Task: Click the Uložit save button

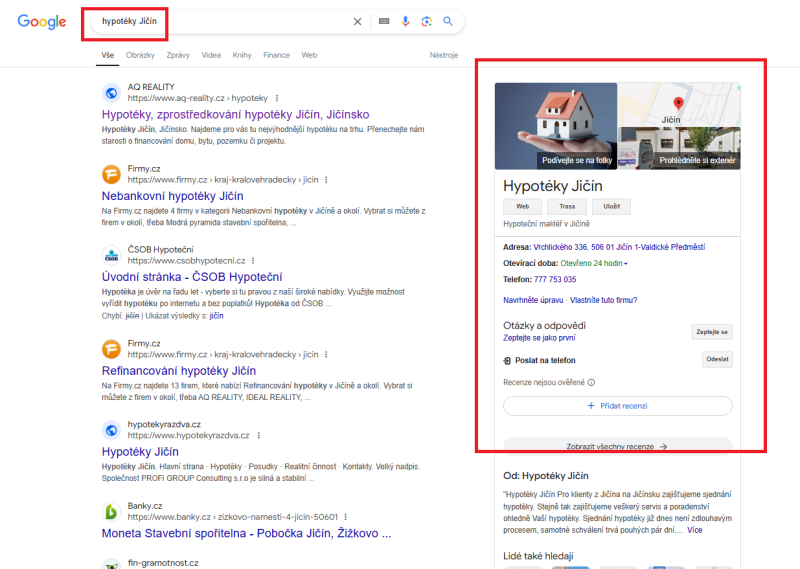Action: [x=611, y=206]
